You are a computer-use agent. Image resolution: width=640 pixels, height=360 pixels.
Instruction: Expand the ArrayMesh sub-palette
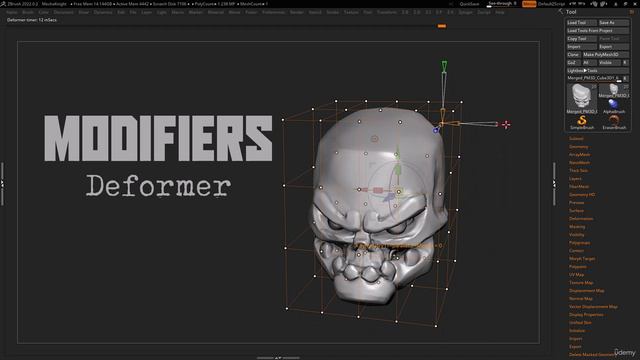pyautogui.click(x=580, y=155)
